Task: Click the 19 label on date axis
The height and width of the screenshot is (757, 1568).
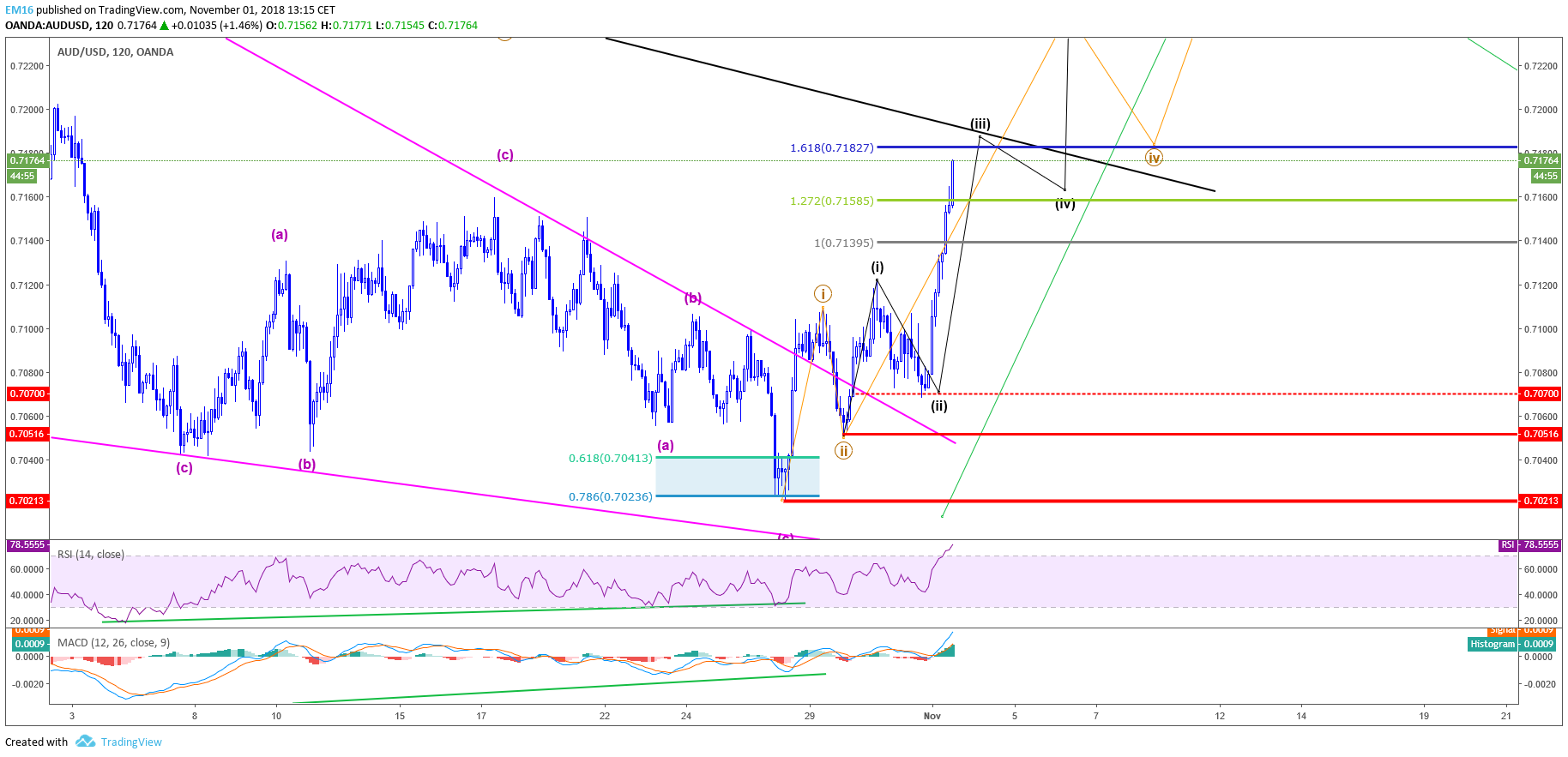Action: pyautogui.click(x=1424, y=716)
